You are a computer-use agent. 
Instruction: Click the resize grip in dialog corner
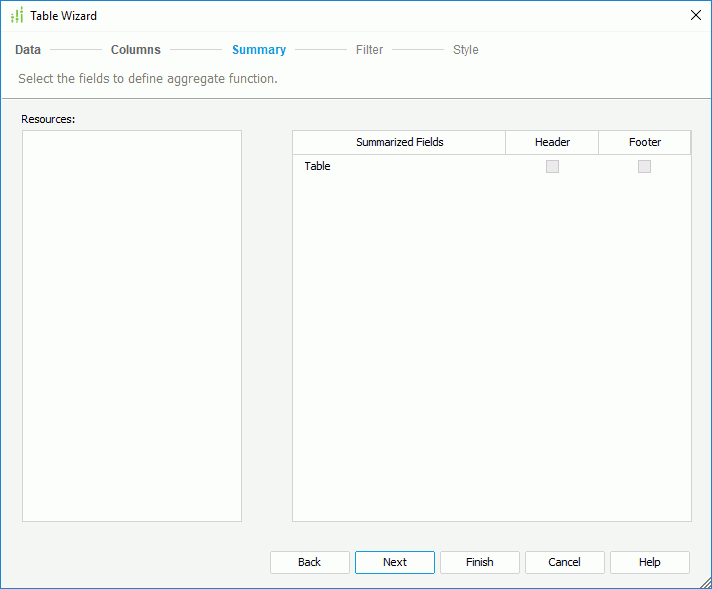coord(706,583)
